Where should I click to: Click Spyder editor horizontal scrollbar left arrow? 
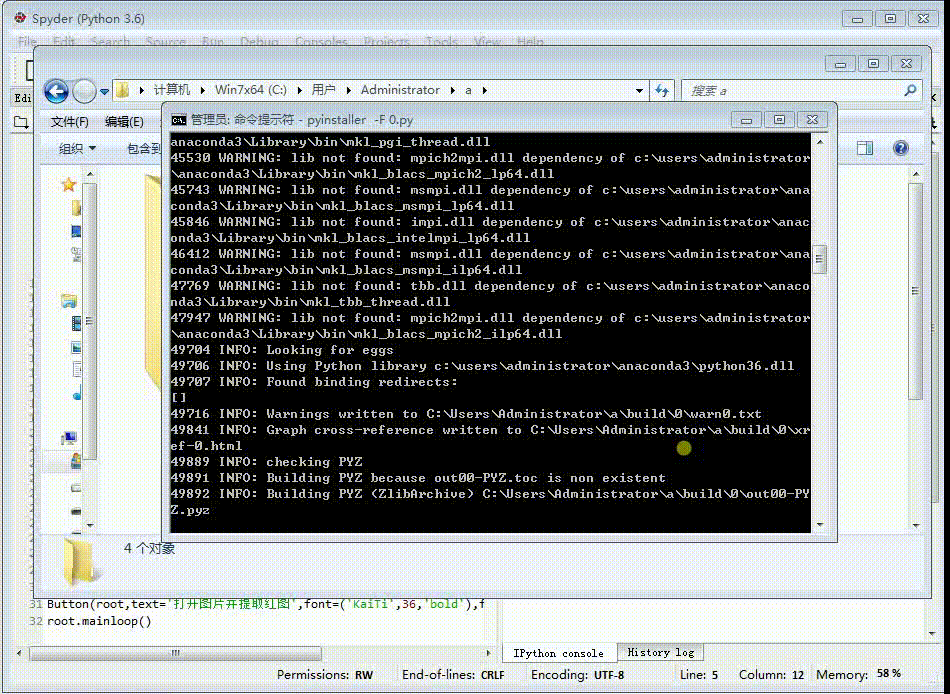pos(19,653)
